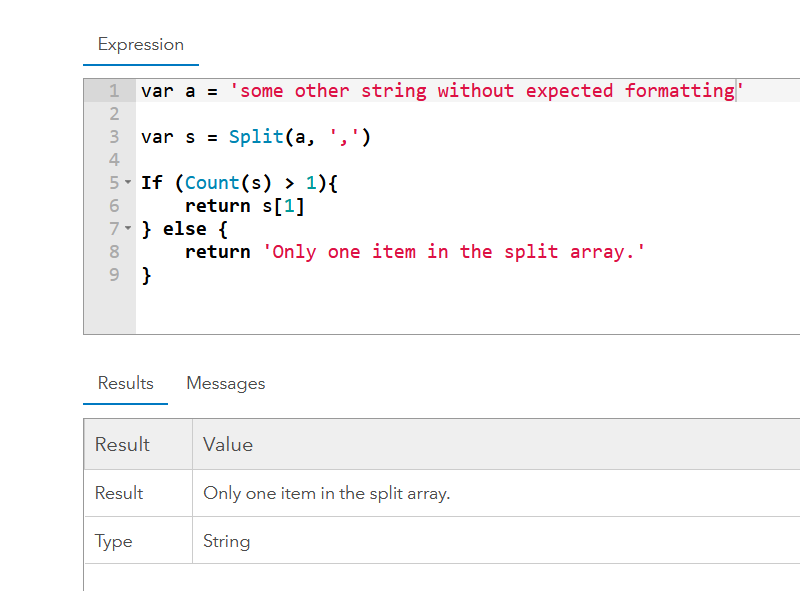Click the closing brace on line 9

[x=146, y=275]
